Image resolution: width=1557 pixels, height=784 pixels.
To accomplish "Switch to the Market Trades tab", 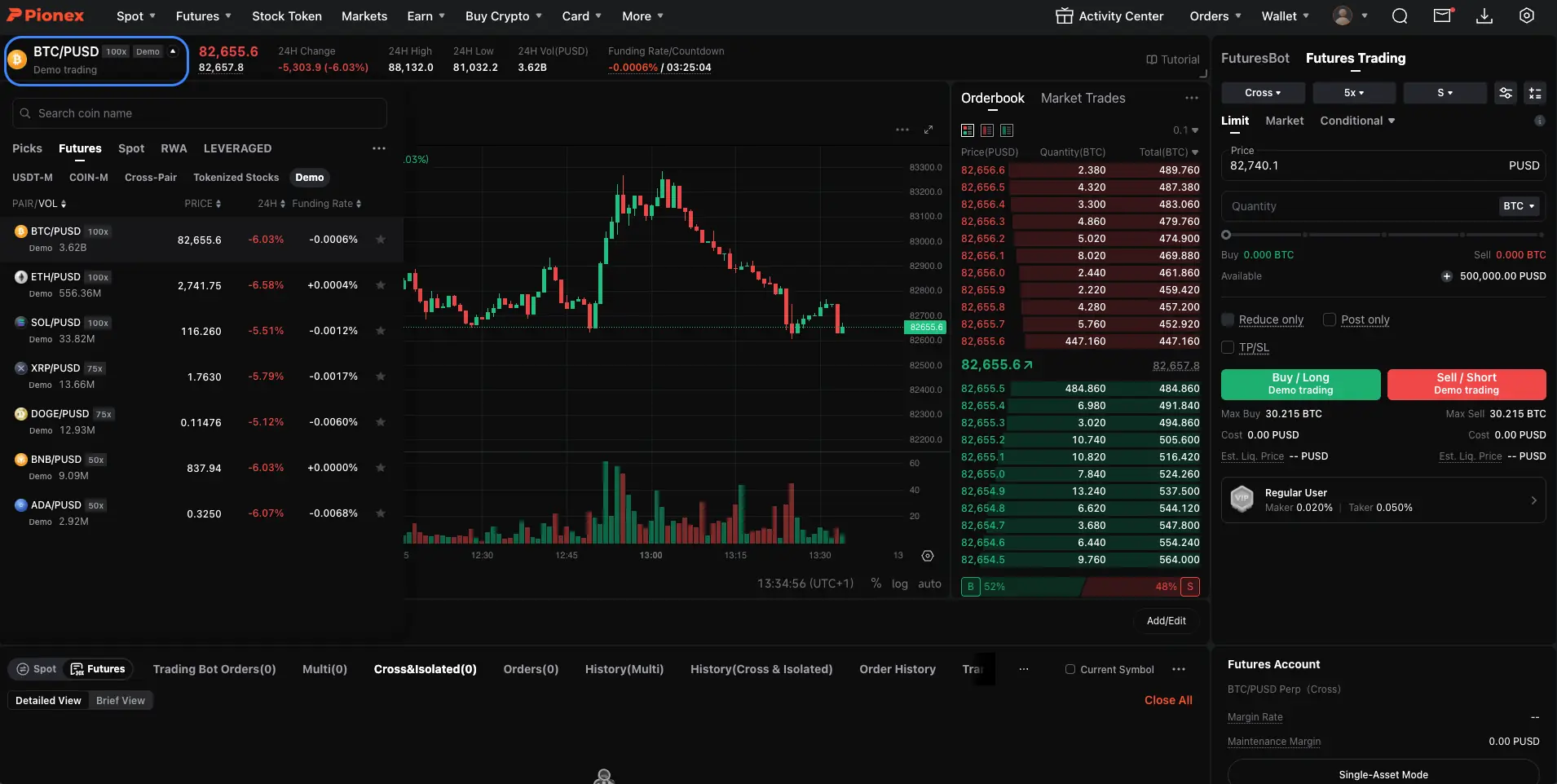I will pyautogui.click(x=1082, y=98).
